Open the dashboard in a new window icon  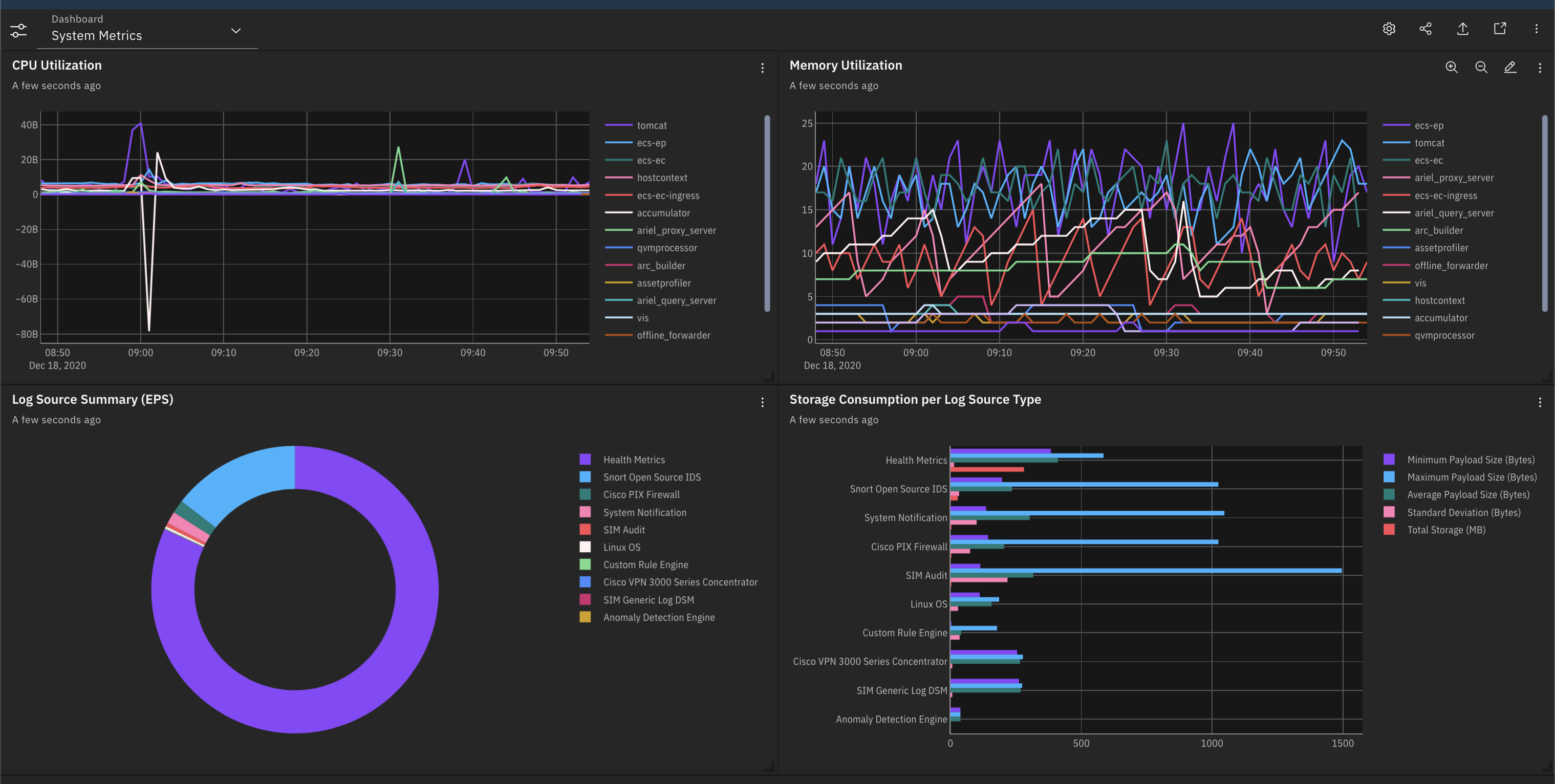coord(1500,28)
